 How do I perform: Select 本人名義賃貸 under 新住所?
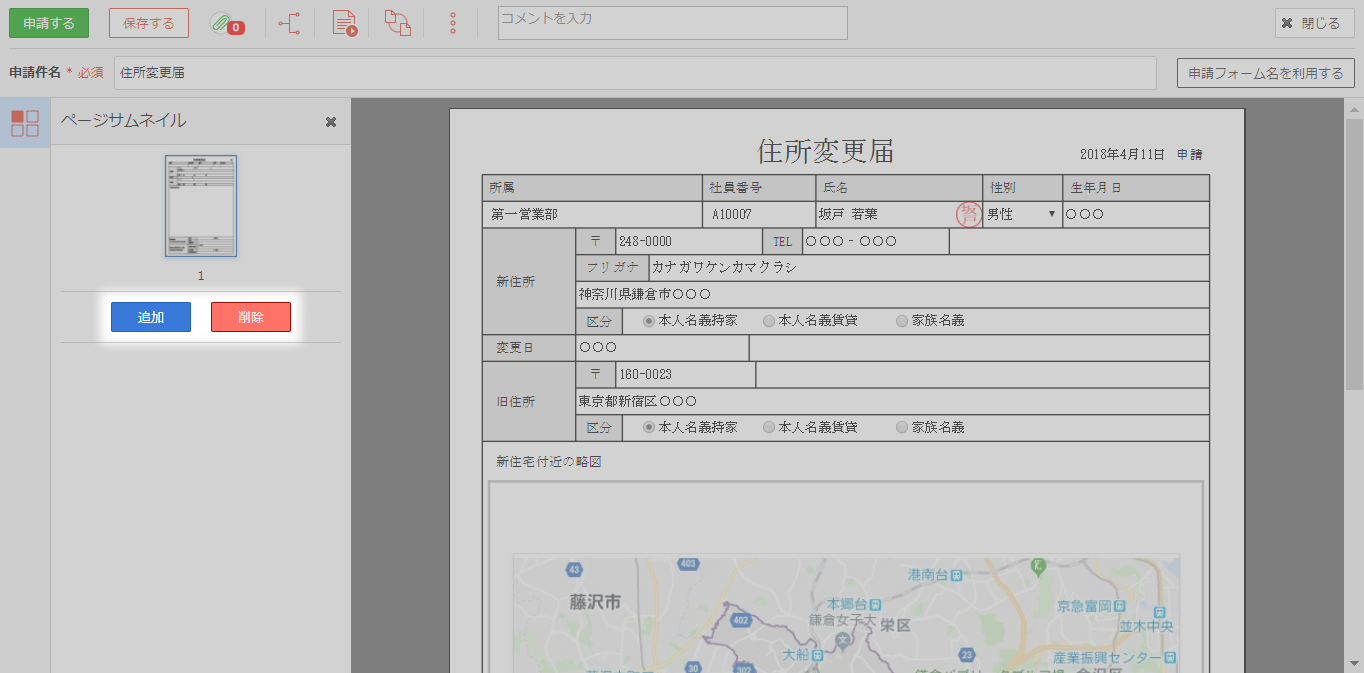click(x=769, y=321)
